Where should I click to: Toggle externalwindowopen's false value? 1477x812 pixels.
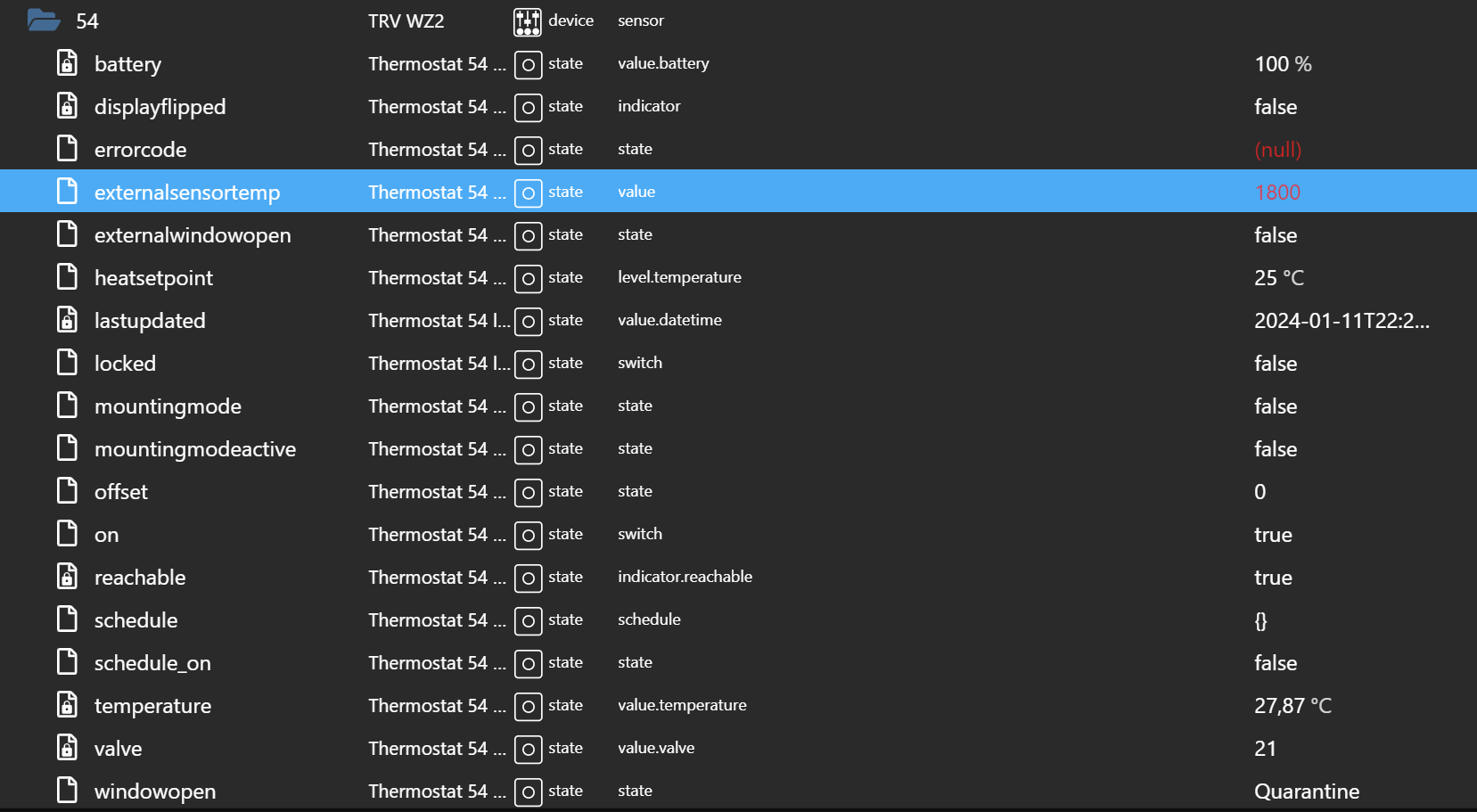1275,235
